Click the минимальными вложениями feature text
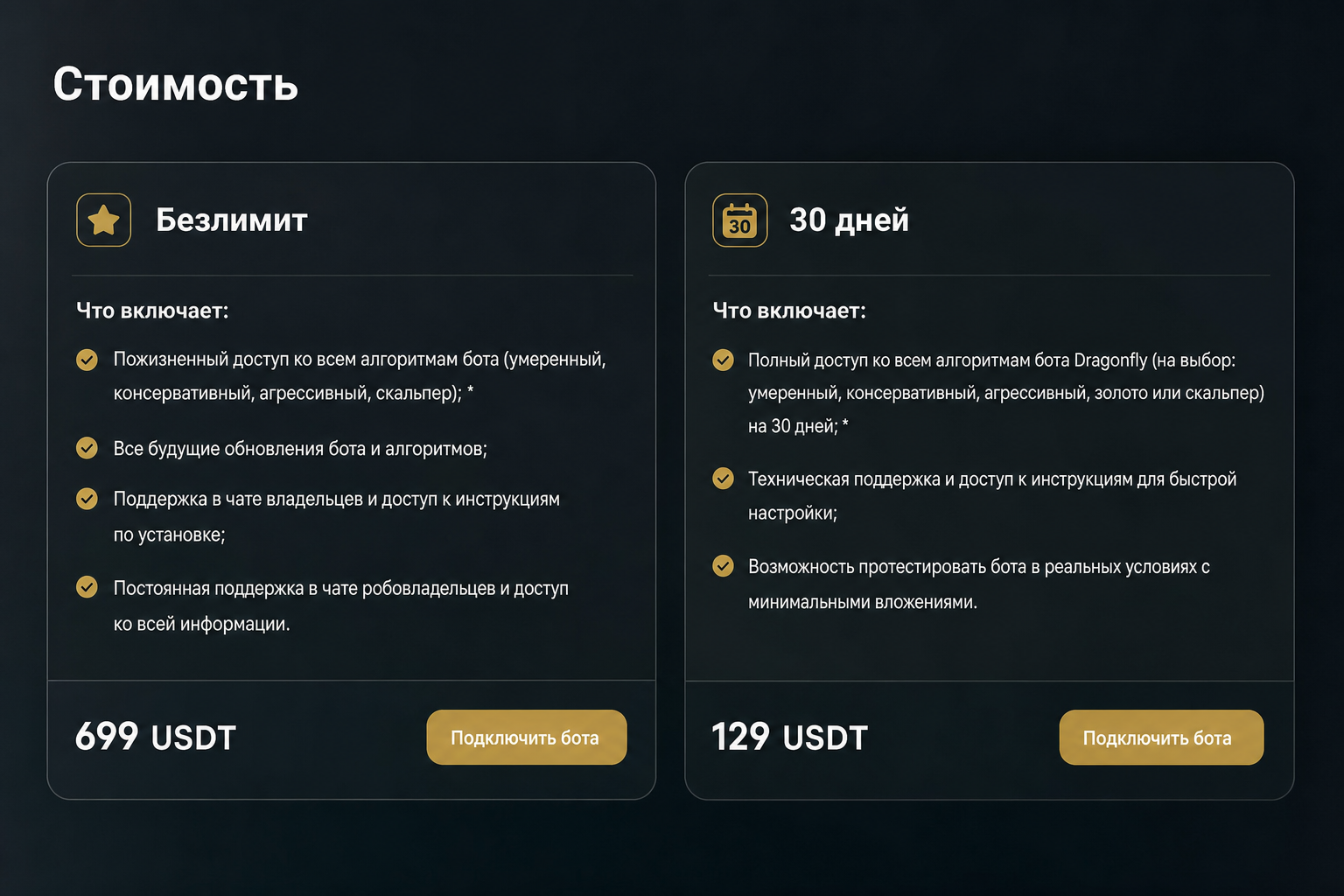Screen dimensions: 1344x896 (x=863, y=602)
